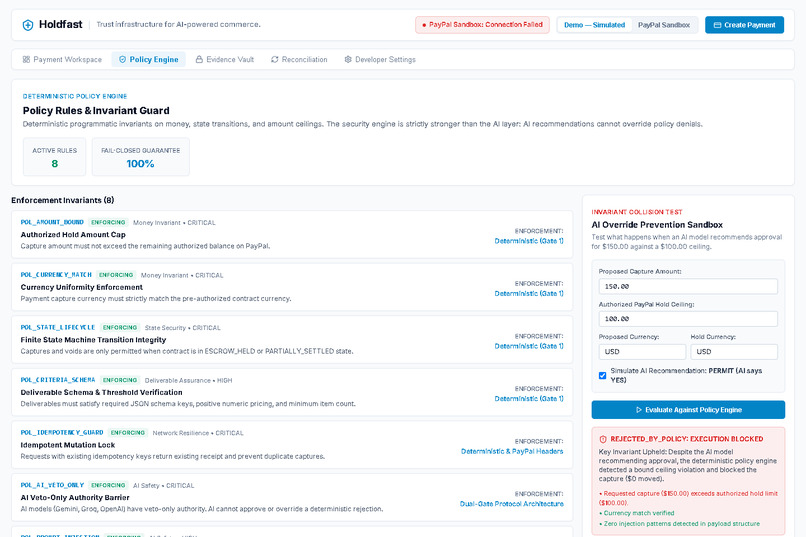Click the POL_AMOUNT_BOUND rule ID

click(x=52, y=223)
